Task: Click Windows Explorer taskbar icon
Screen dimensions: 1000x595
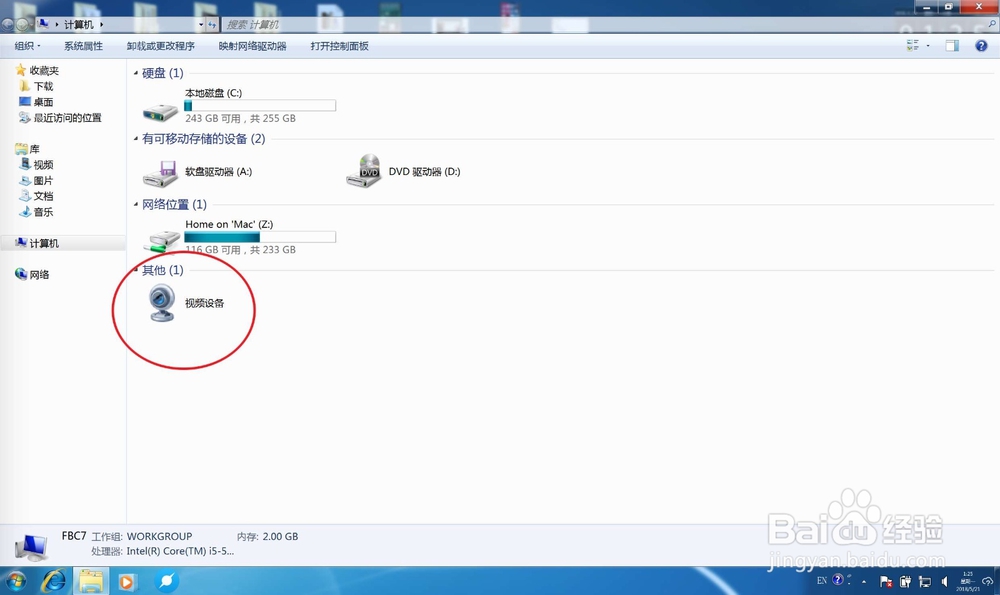Action: tap(91, 581)
